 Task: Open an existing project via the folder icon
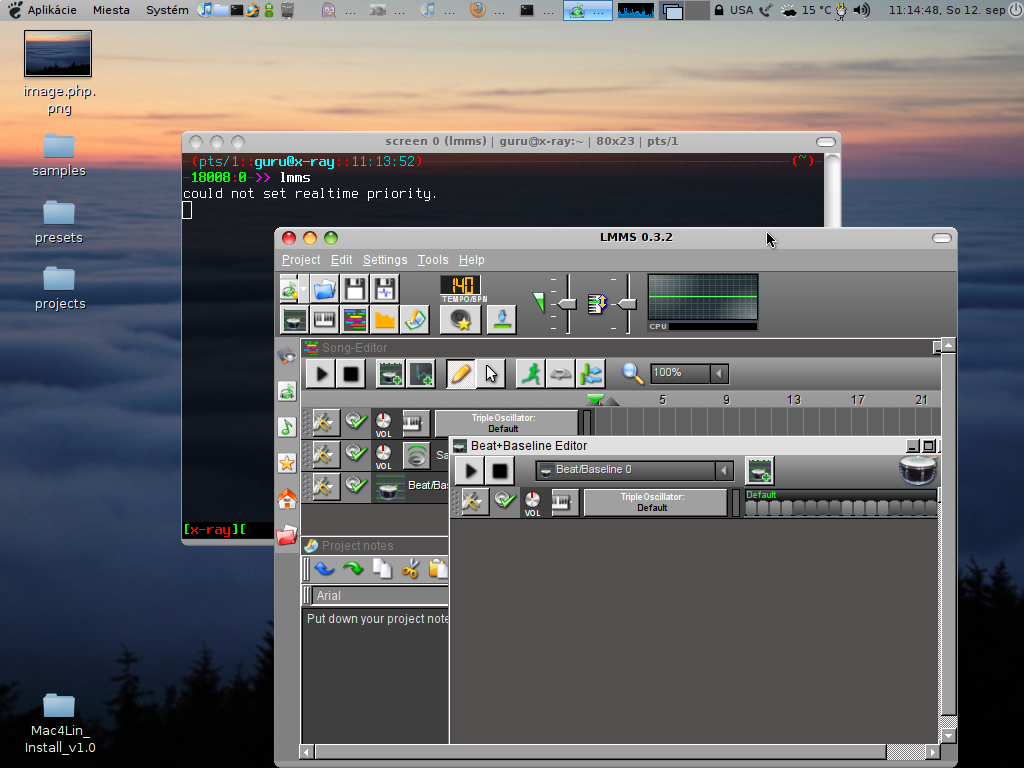[x=325, y=289]
